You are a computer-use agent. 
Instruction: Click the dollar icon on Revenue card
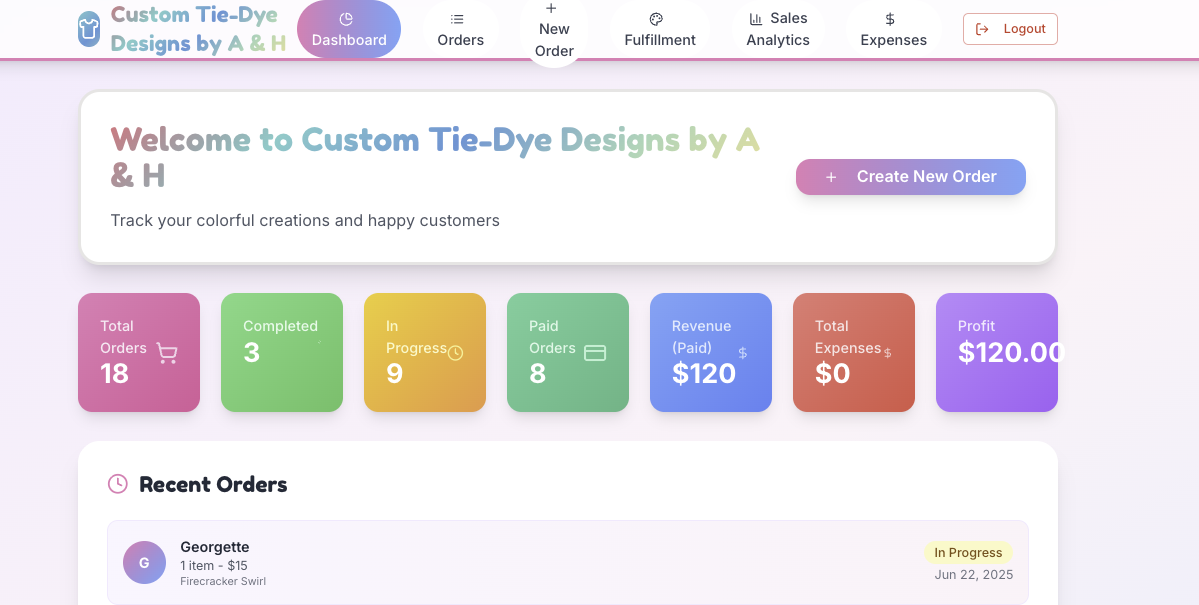click(x=742, y=352)
